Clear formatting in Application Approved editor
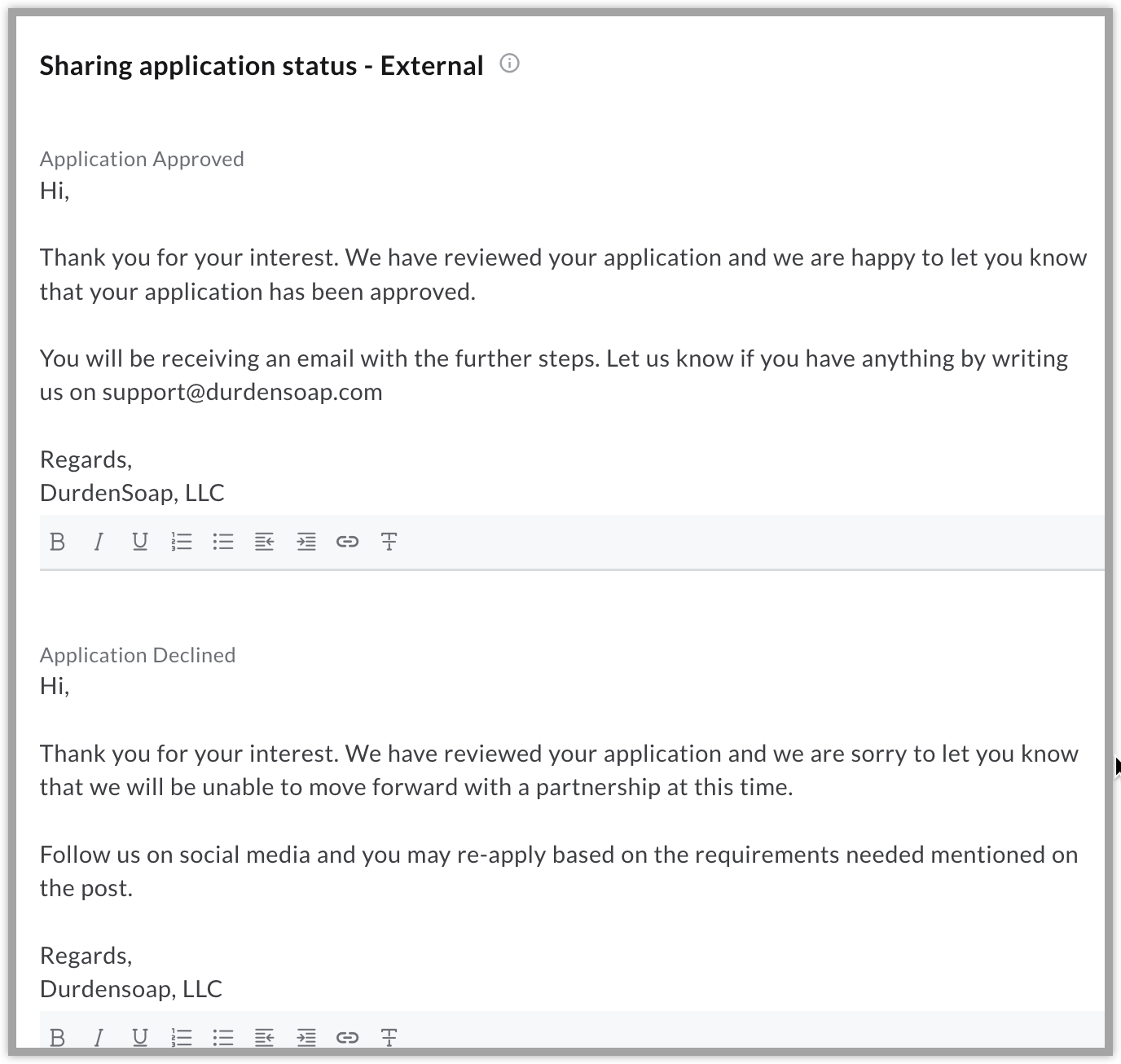Image resolution: width=1121 pixels, height=1064 pixels. [x=389, y=542]
